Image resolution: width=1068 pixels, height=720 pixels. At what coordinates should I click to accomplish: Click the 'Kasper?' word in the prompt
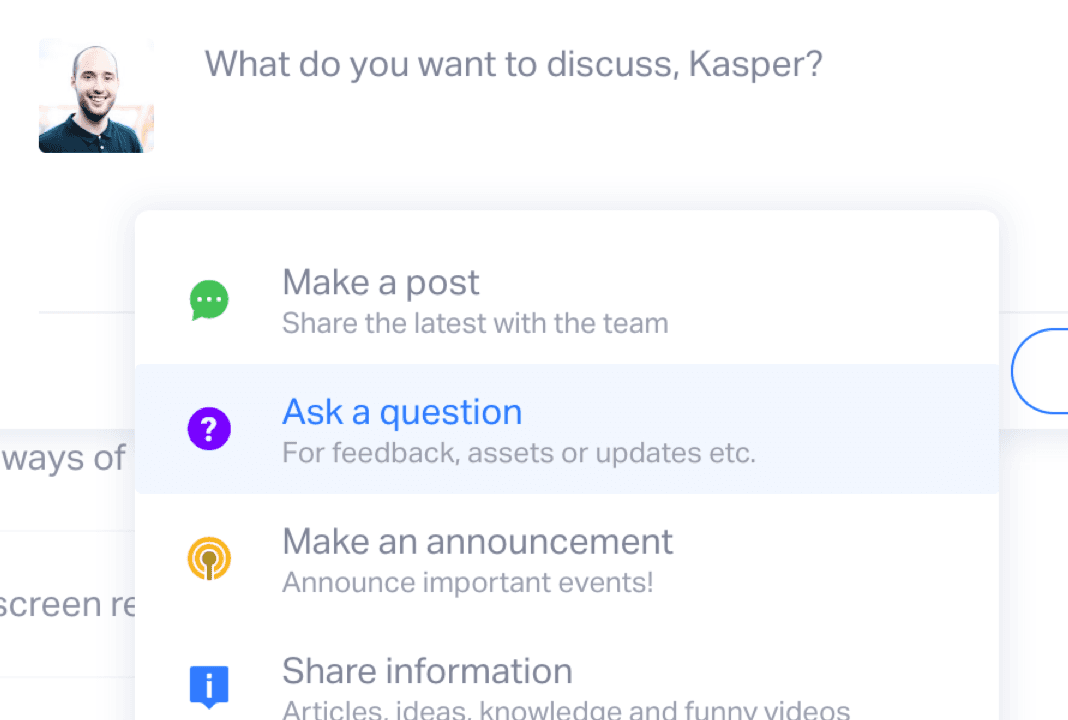(755, 65)
